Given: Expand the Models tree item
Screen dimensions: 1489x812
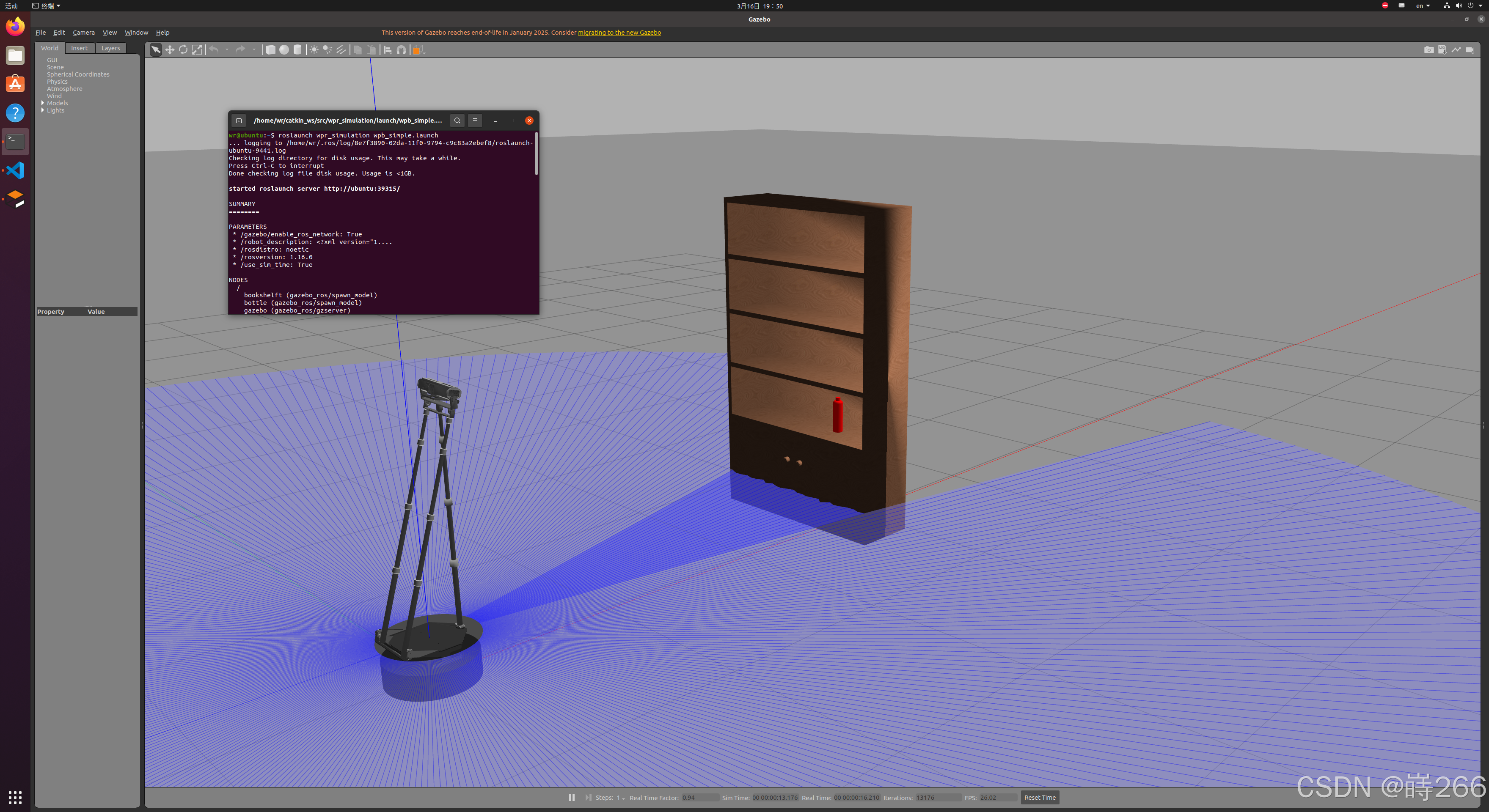Looking at the screenshot, I should click(43, 103).
